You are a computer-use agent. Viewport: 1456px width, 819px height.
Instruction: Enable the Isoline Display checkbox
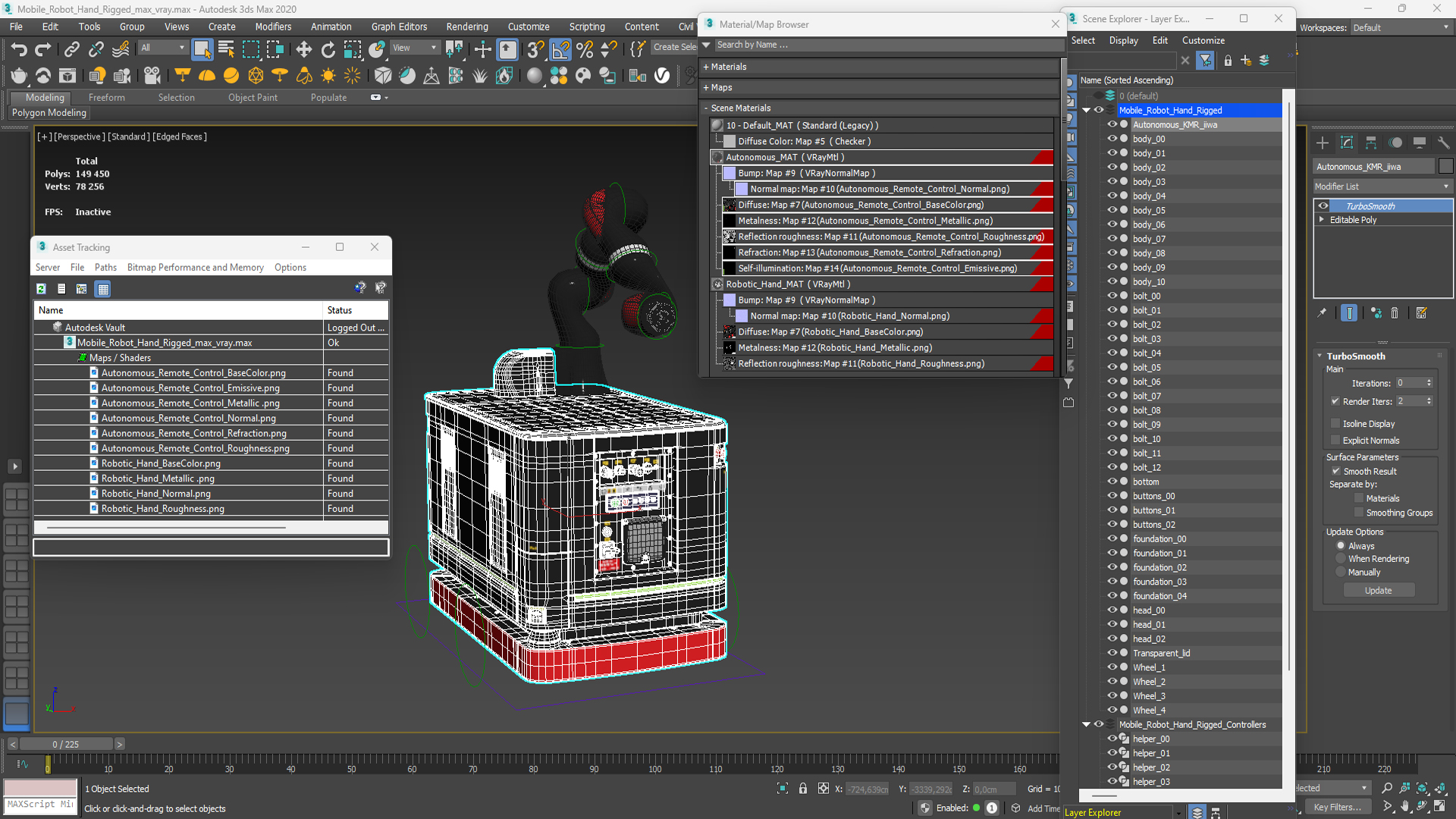tap(1335, 424)
